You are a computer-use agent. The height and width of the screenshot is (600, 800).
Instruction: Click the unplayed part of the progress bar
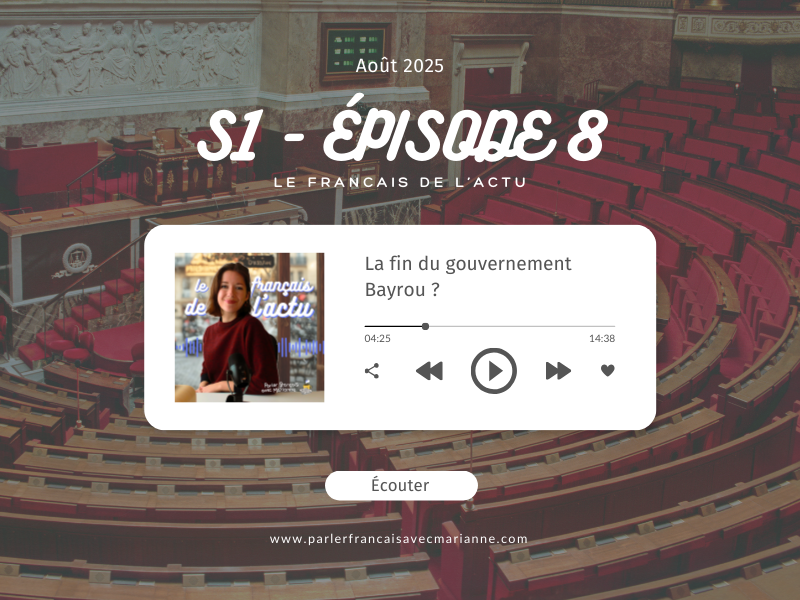coord(520,326)
